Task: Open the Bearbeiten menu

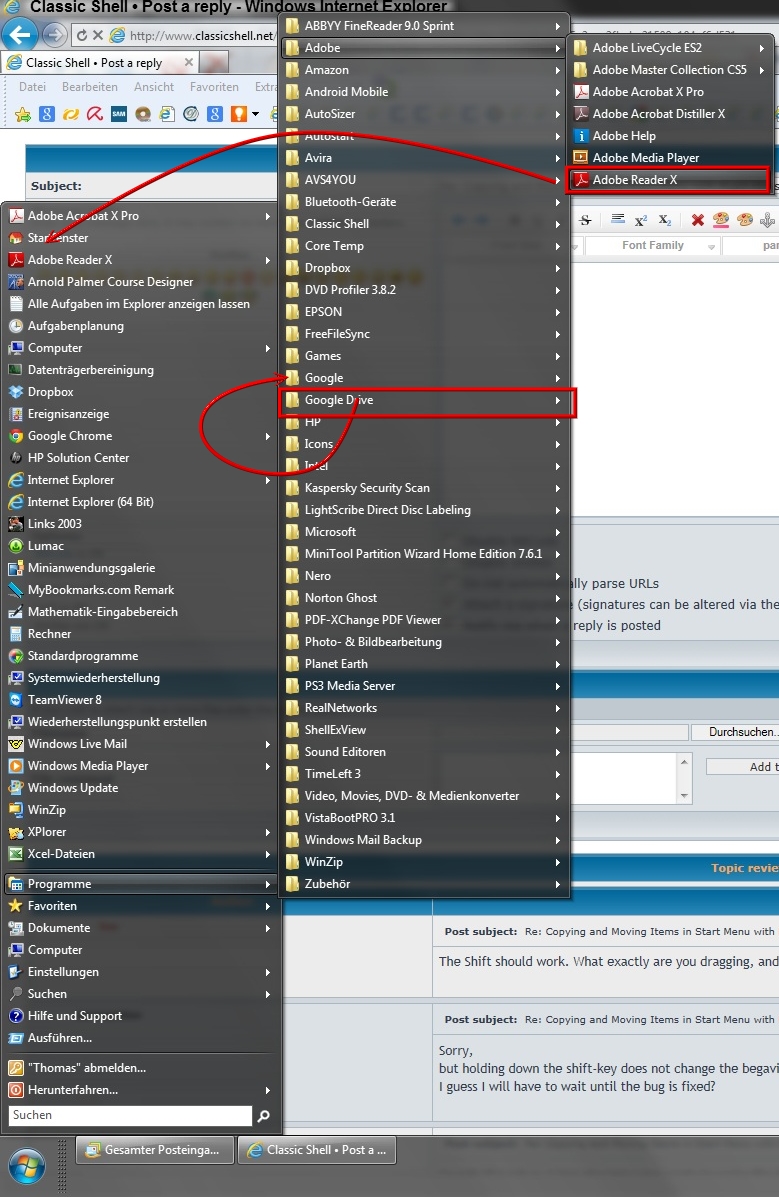Action: tap(90, 87)
